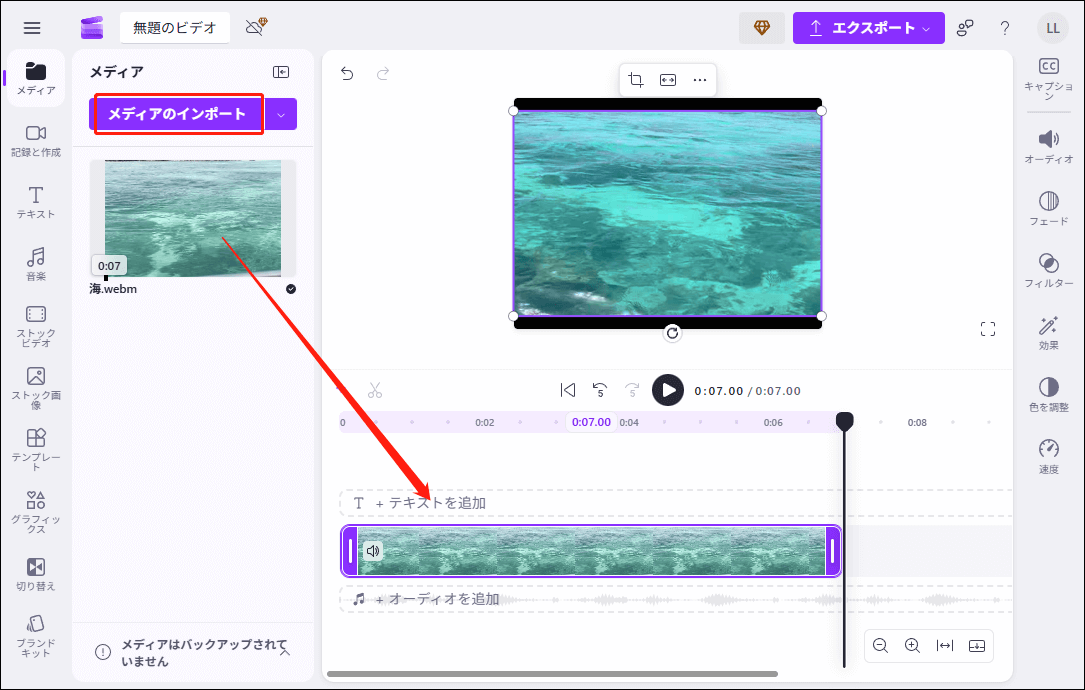This screenshot has height=690, width=1085.
Task: Zoom into timeline with the magnifier icon
Action: pos(912,645)
